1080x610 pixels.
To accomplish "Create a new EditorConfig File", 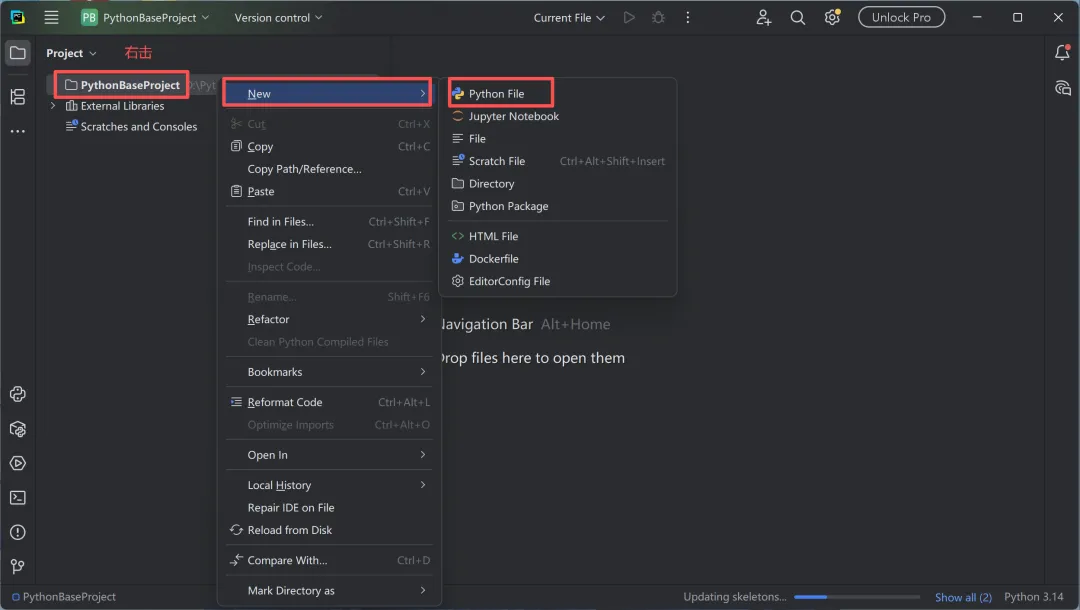I will pyautogui.click(x=558, y=281).
